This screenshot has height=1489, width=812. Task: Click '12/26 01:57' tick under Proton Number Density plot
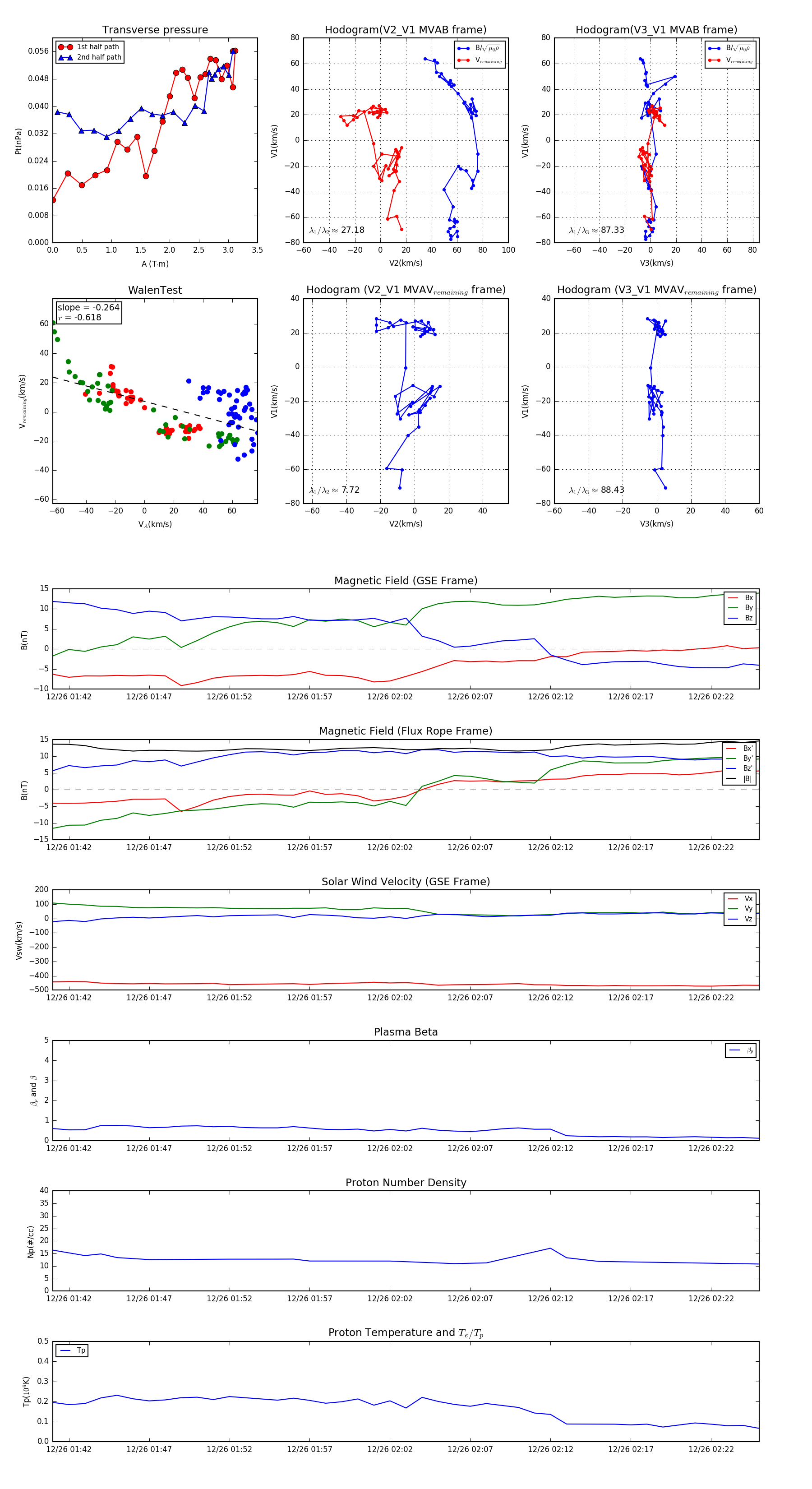(x=310, y=1298)
